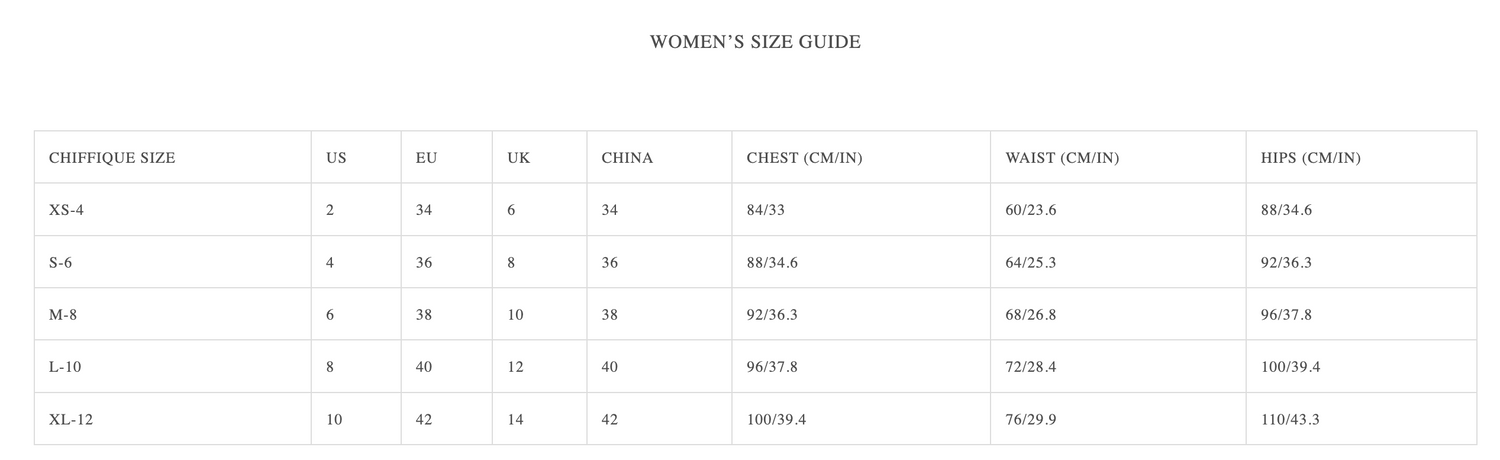This screenshot has height=460, width=1500.
Task: Select the S-6 size row label
Action: pyautogui.click(x=60, y=263)
